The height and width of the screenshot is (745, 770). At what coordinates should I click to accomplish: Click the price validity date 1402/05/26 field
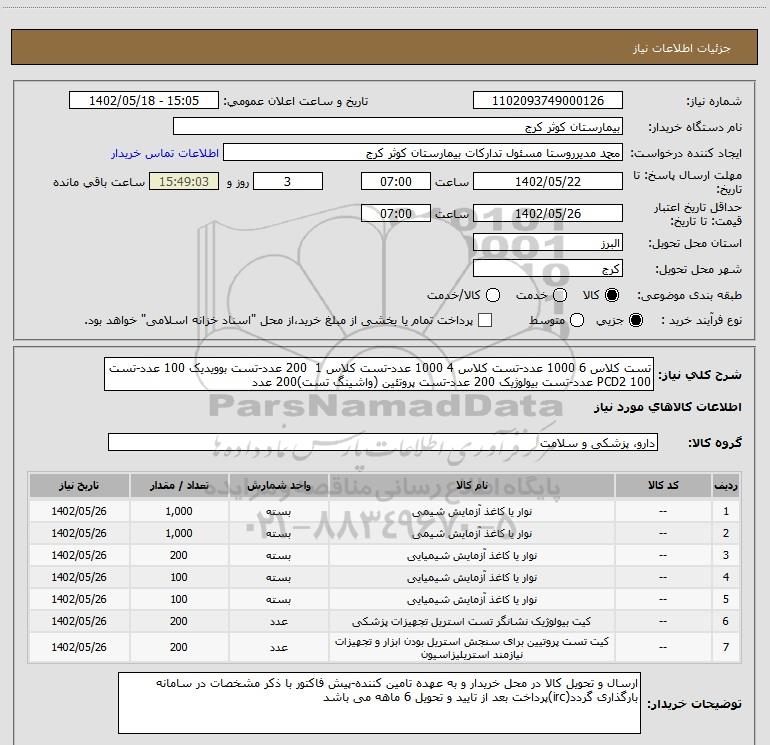[x=548, y=214]
